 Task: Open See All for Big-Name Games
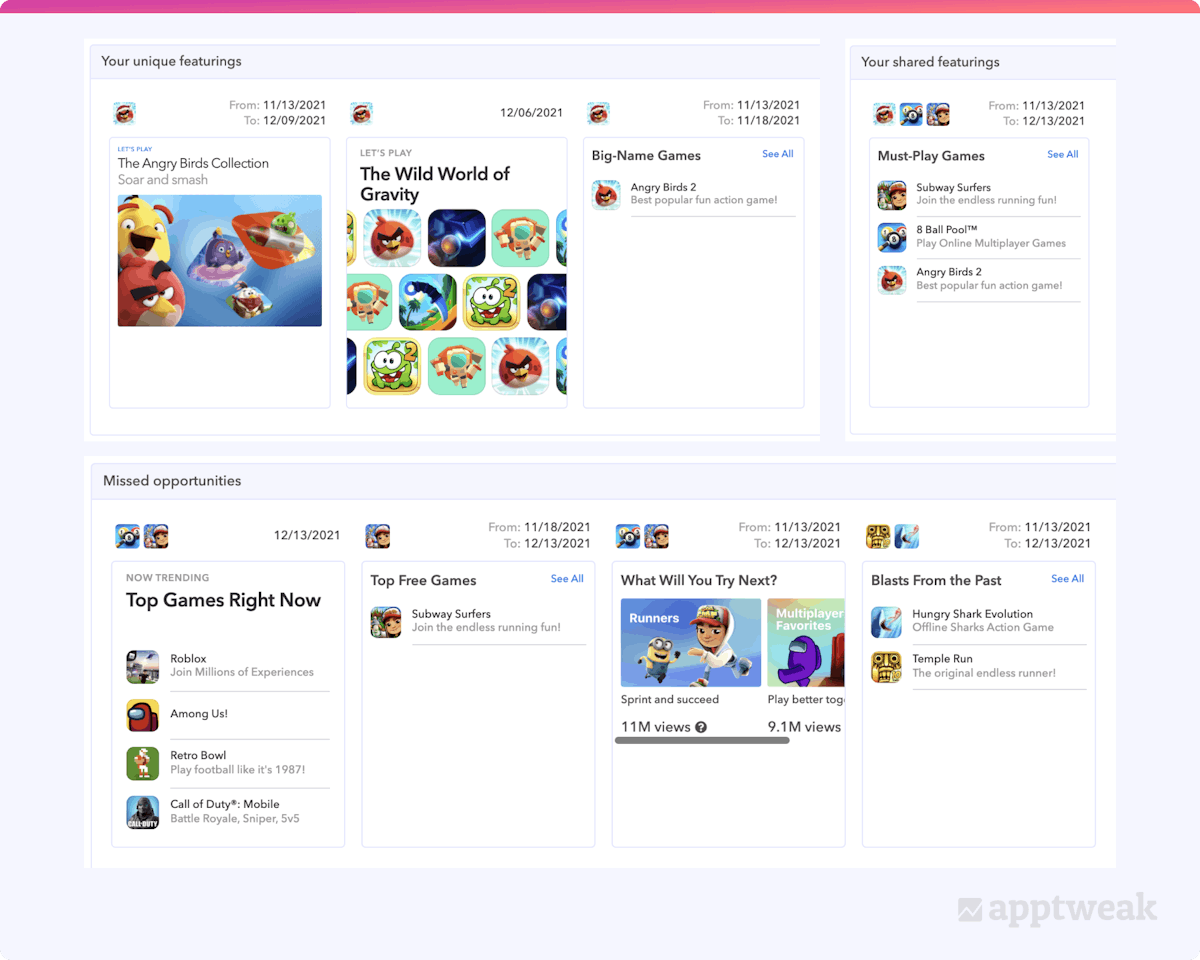pos(777,154)
